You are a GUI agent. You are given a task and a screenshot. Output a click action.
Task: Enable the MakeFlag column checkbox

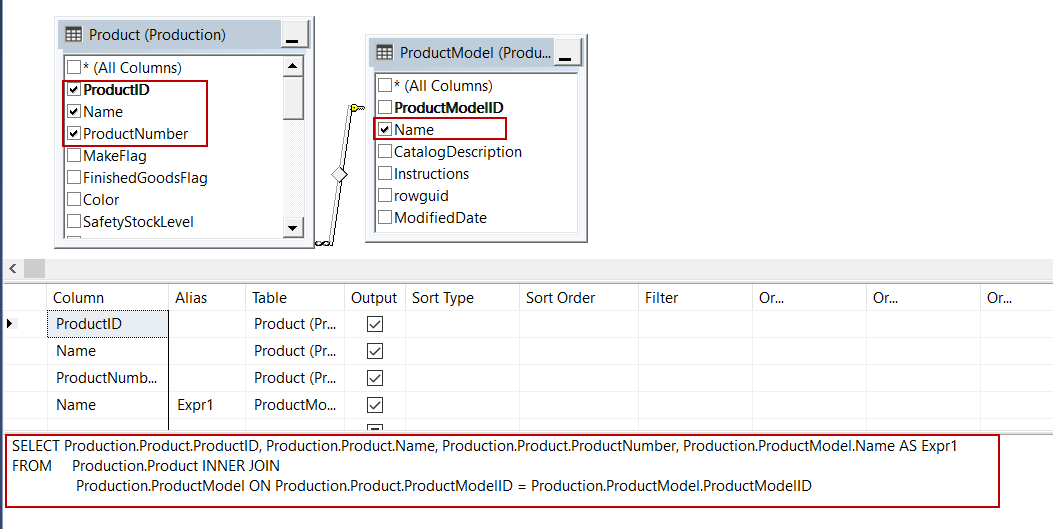pyautogui.click(x=74, y=156)
